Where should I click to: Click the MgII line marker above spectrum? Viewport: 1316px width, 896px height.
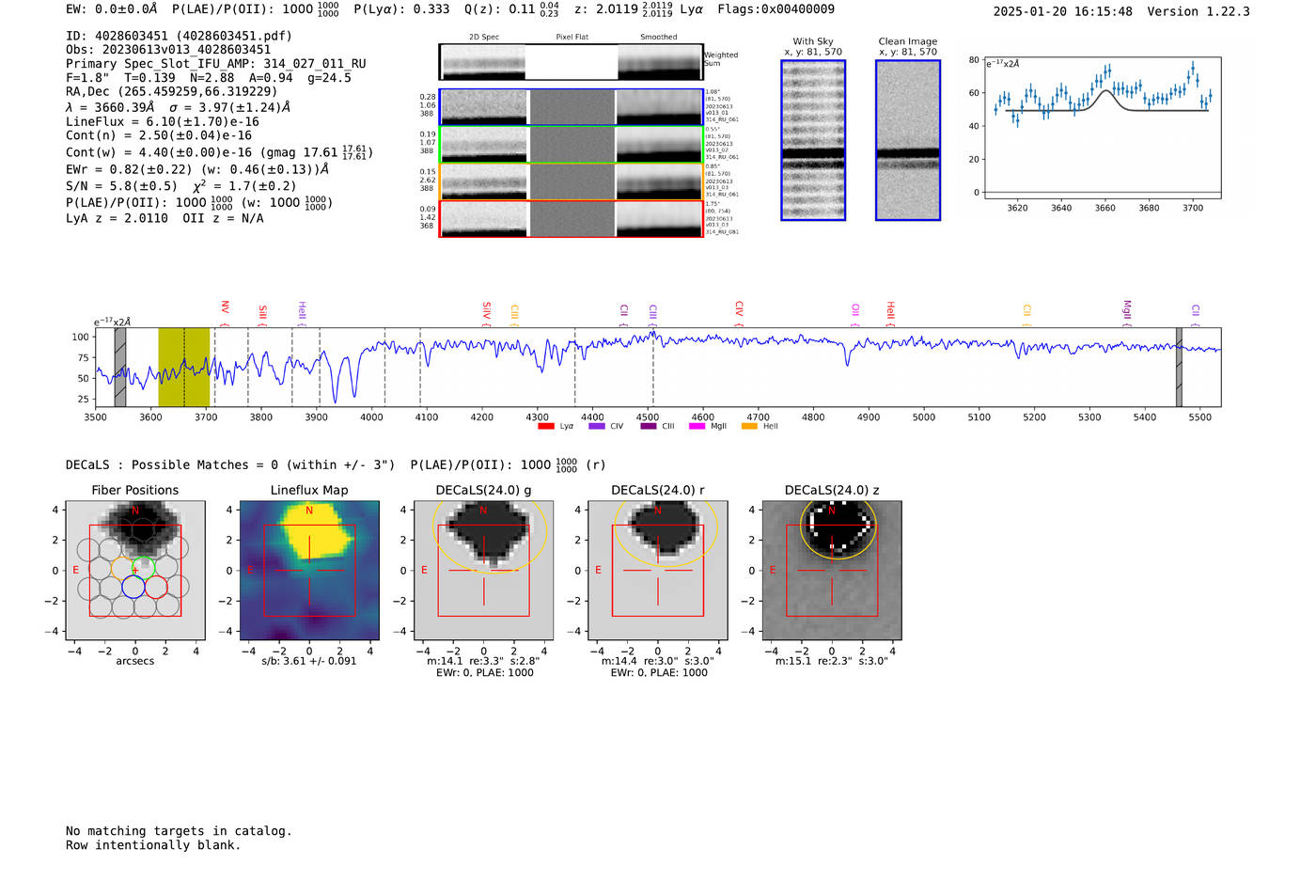[x=1127, y=313]
